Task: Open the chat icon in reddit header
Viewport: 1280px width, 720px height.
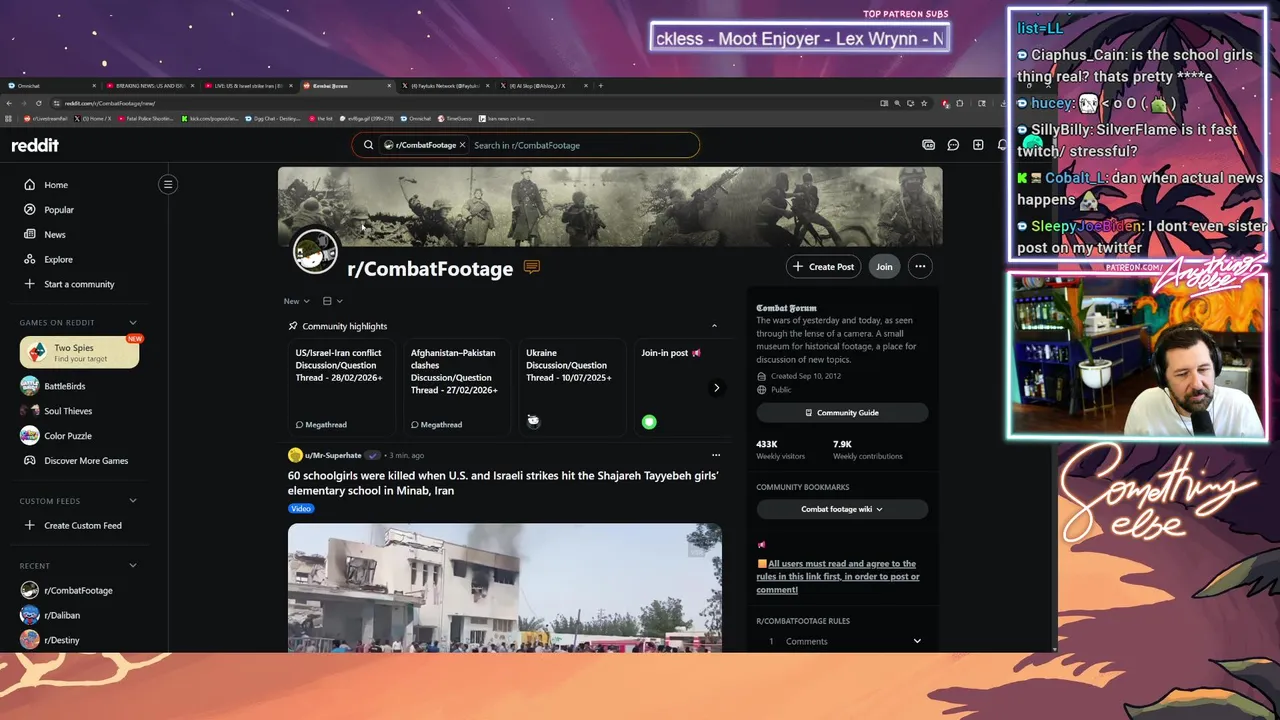Action: click(x=953, y=145)
